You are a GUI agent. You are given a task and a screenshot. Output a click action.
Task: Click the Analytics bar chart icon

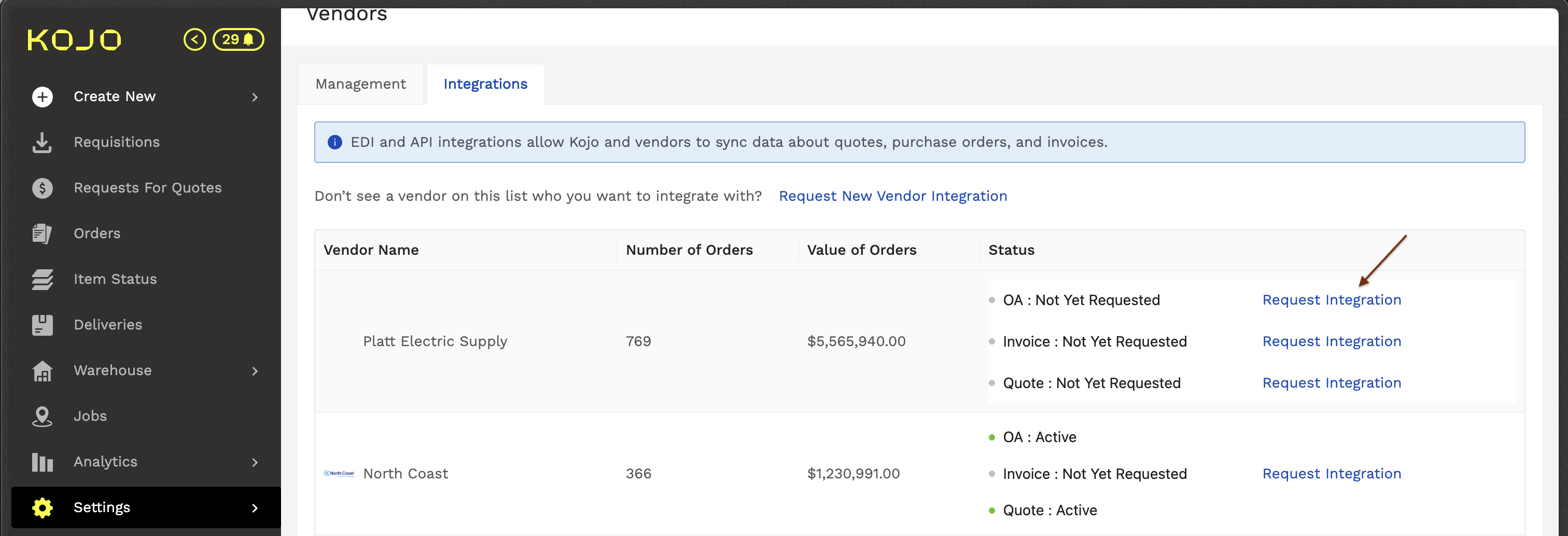(42, 462)
